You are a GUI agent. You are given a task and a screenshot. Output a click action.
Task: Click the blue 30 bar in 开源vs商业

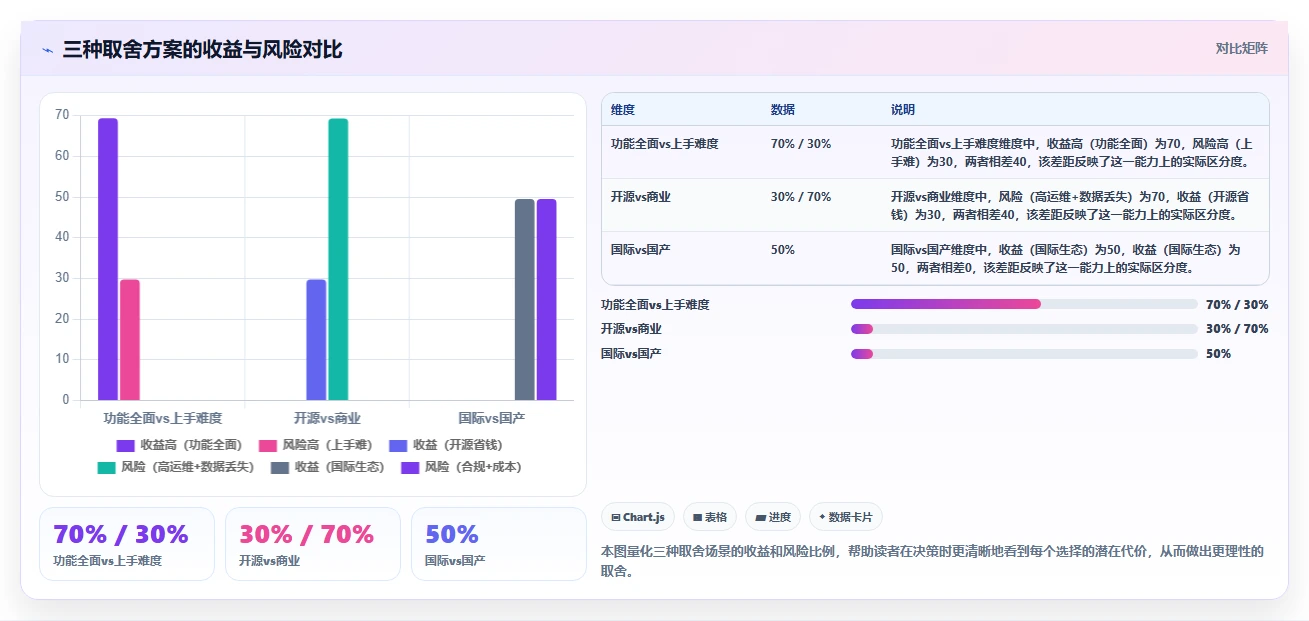(x=316, y=340)
